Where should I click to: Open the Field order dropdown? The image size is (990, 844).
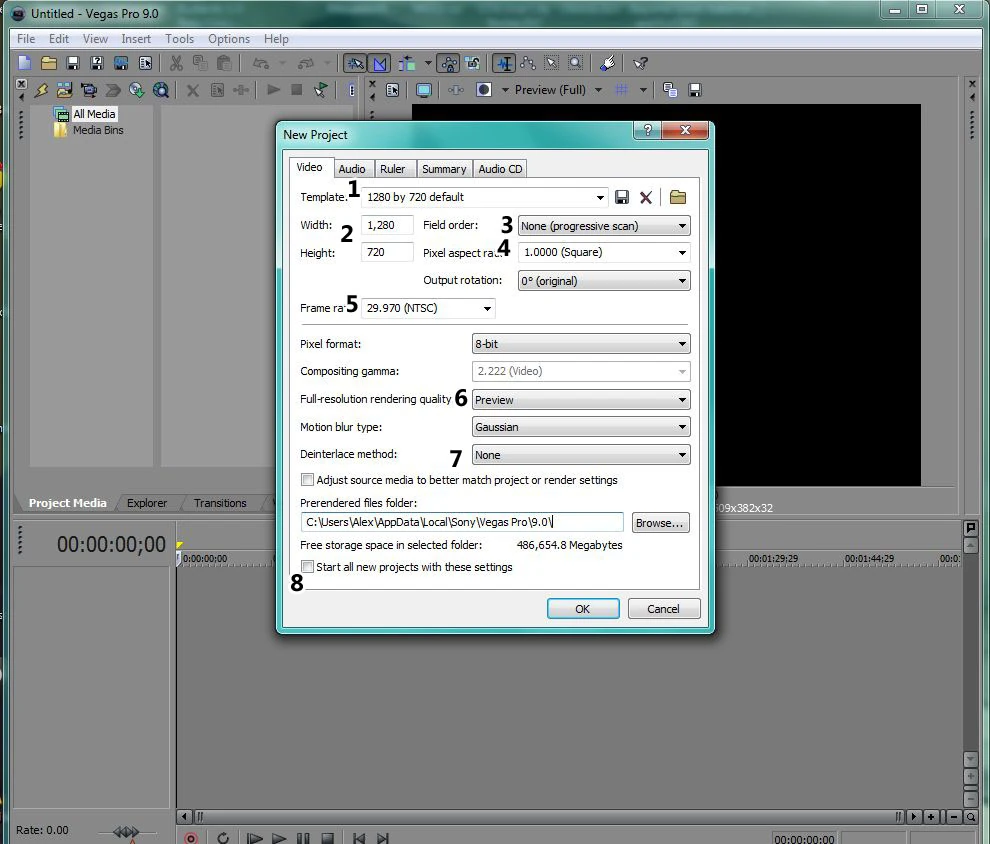click(x=604, y=226)
